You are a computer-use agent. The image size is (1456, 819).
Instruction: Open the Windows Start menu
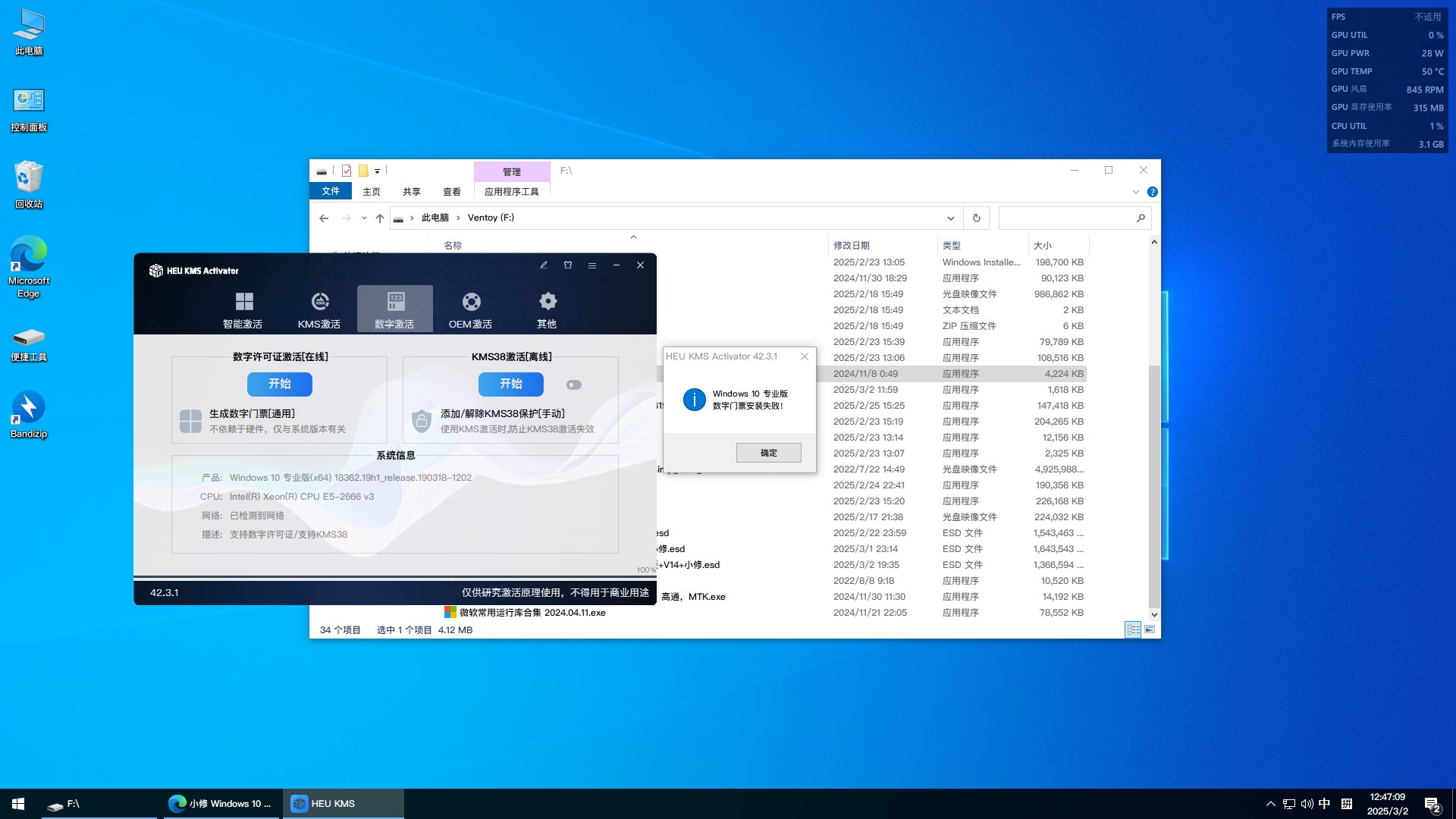(18, 804)
